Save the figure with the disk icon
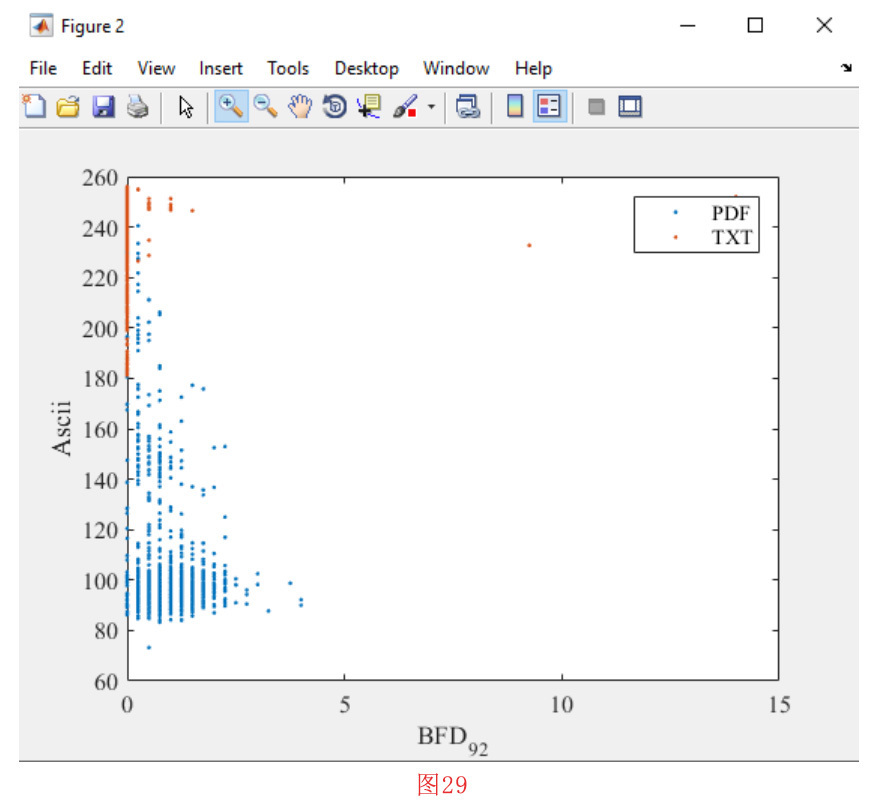The height and width of the screenshot is (812, 873). tap(103, 107)
